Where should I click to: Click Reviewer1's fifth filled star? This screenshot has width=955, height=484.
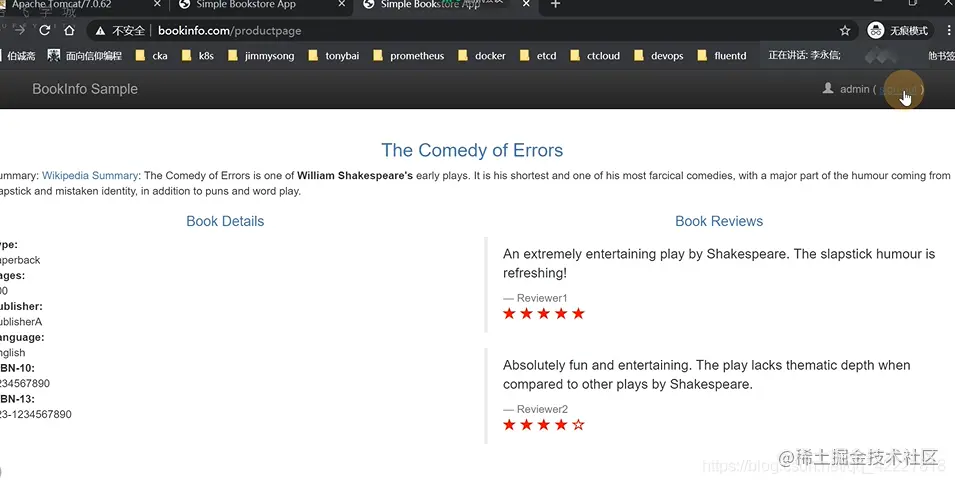578,314
